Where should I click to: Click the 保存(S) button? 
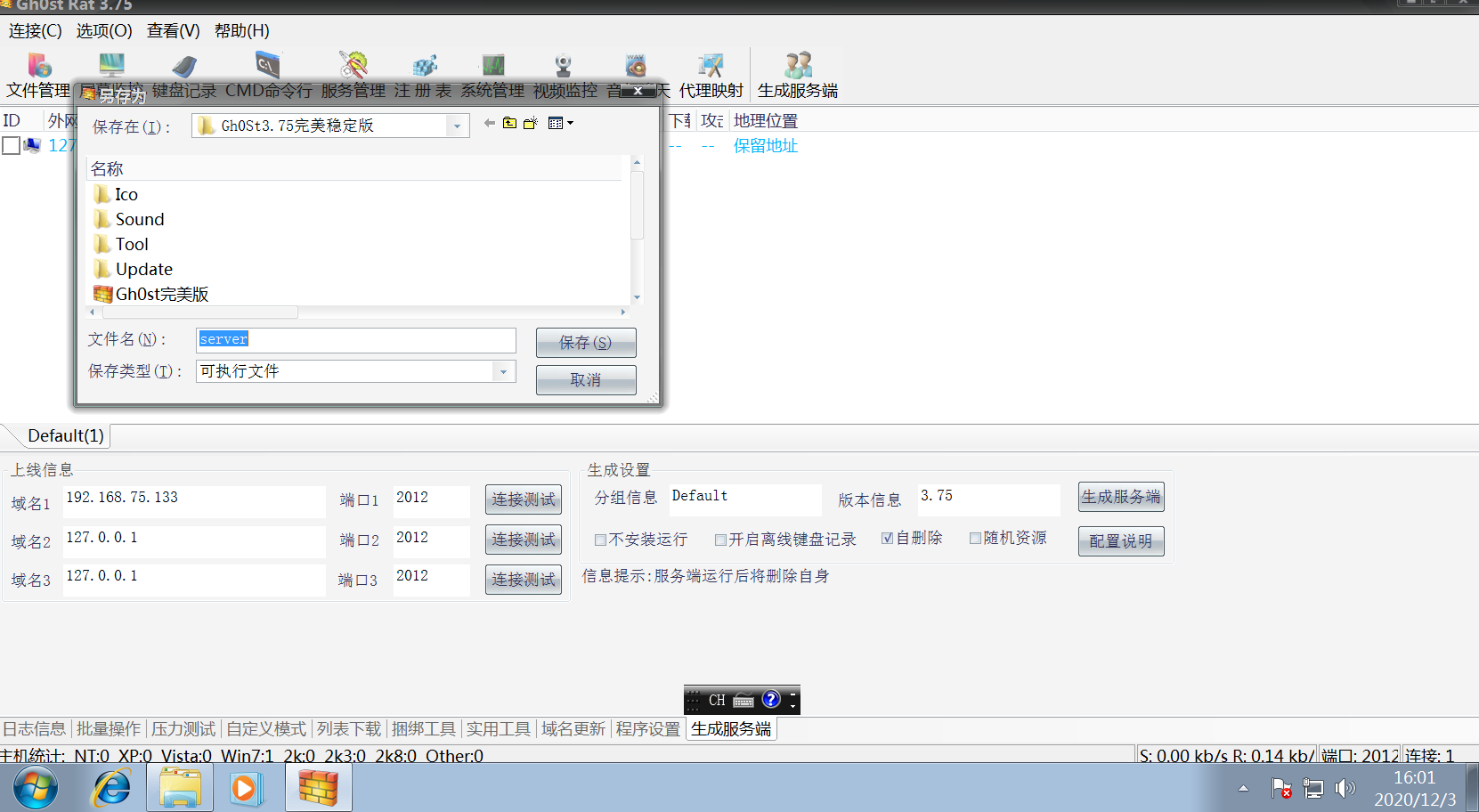(586, 343)
